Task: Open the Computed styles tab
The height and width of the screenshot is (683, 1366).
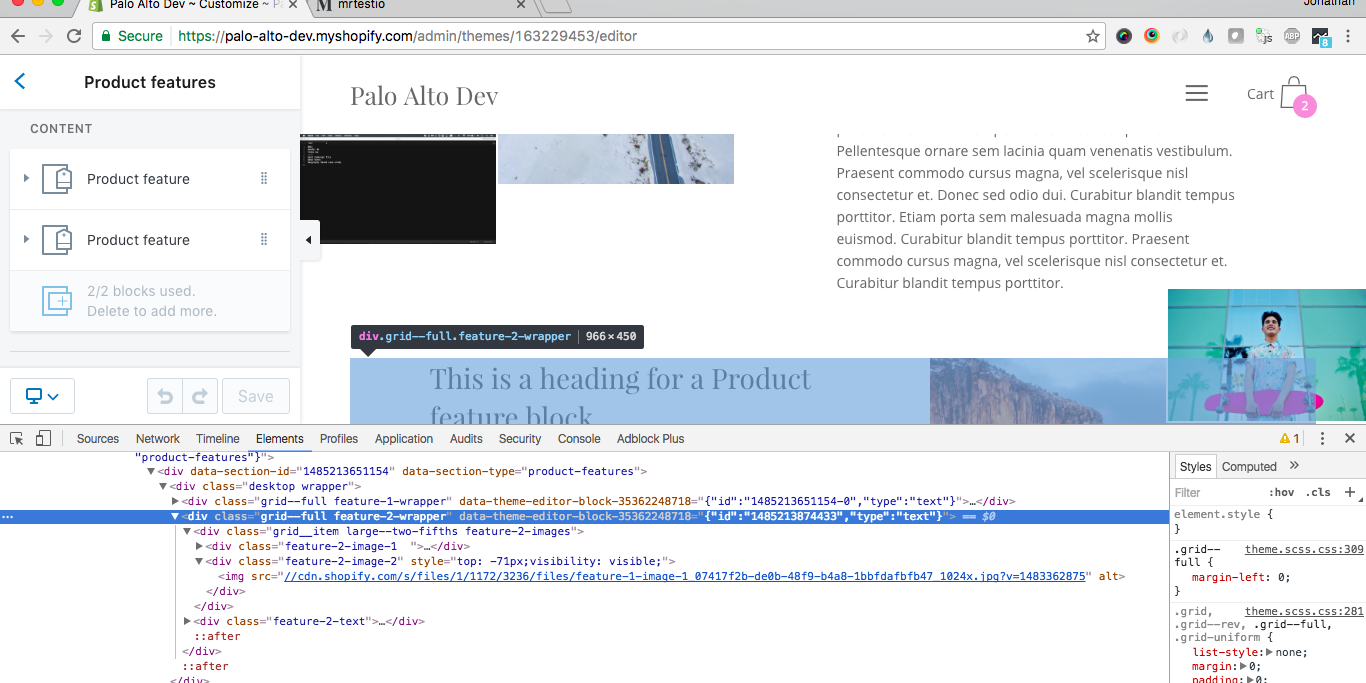Action: 1249,466
